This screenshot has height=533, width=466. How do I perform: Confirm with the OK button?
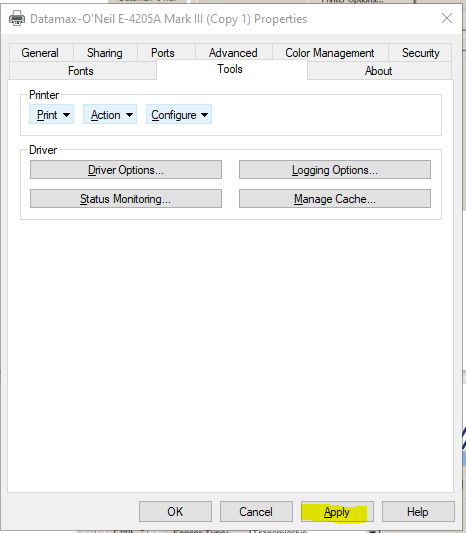click(175, 512)
